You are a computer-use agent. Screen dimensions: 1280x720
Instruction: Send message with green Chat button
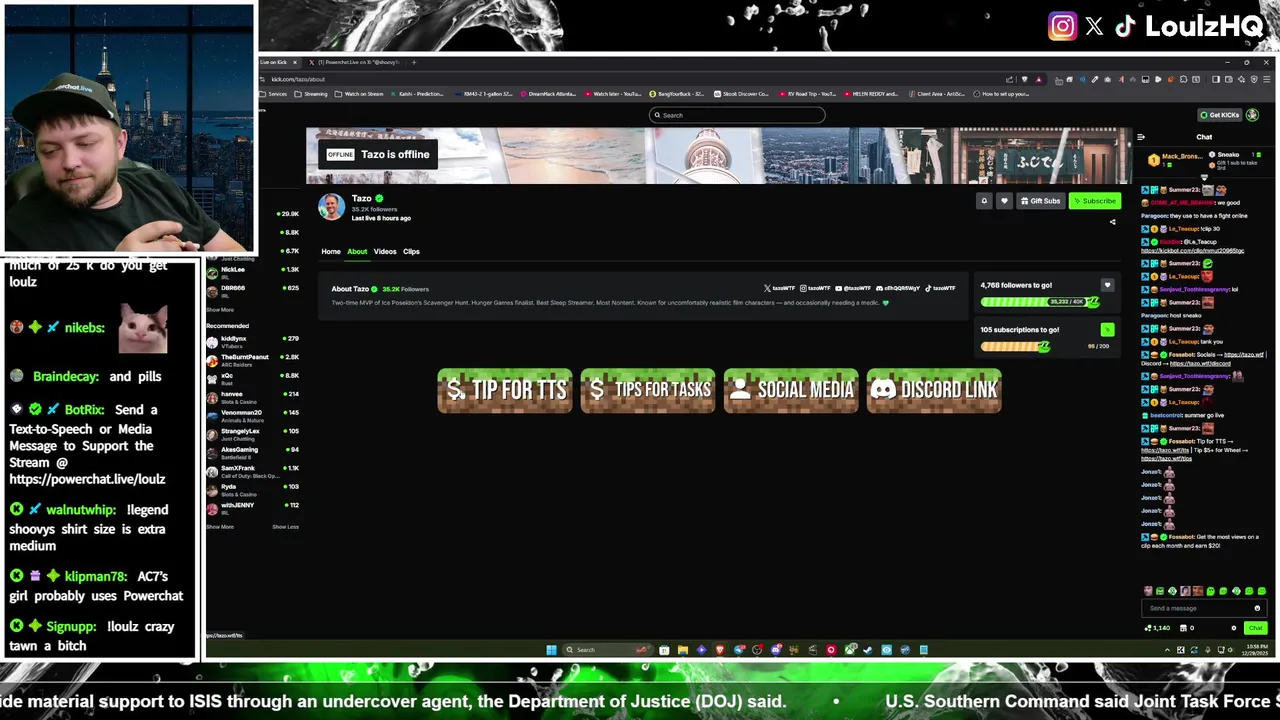click(x=1255, y=628)
